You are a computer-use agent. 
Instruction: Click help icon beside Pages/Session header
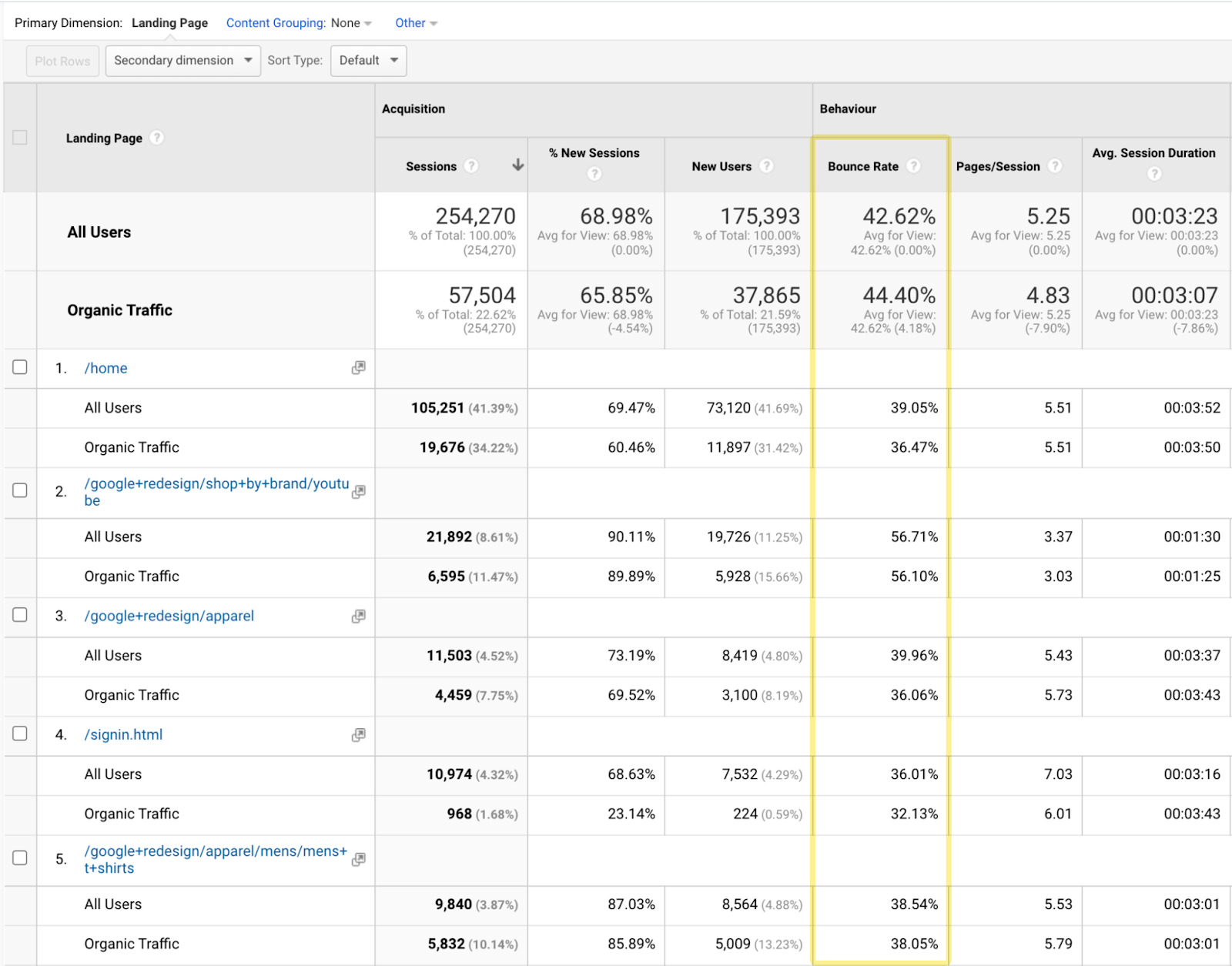[x=1055, y=166]
